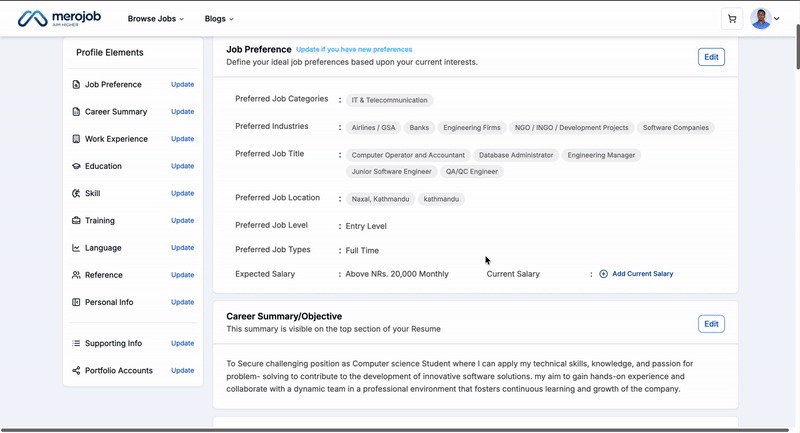
Task: Select Supporting Info in the sidebar
Action: coord(113,344)
